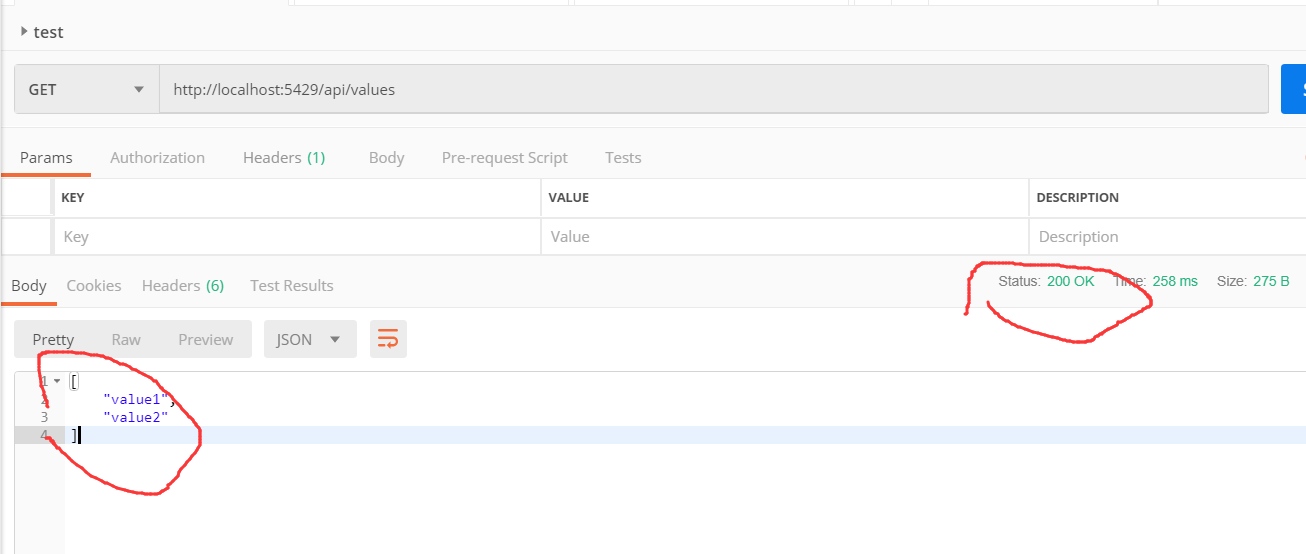Click the 275 B size value
Image resolution: width=1306 pixels, height=554 pixels.
(x=1271, y=281)
